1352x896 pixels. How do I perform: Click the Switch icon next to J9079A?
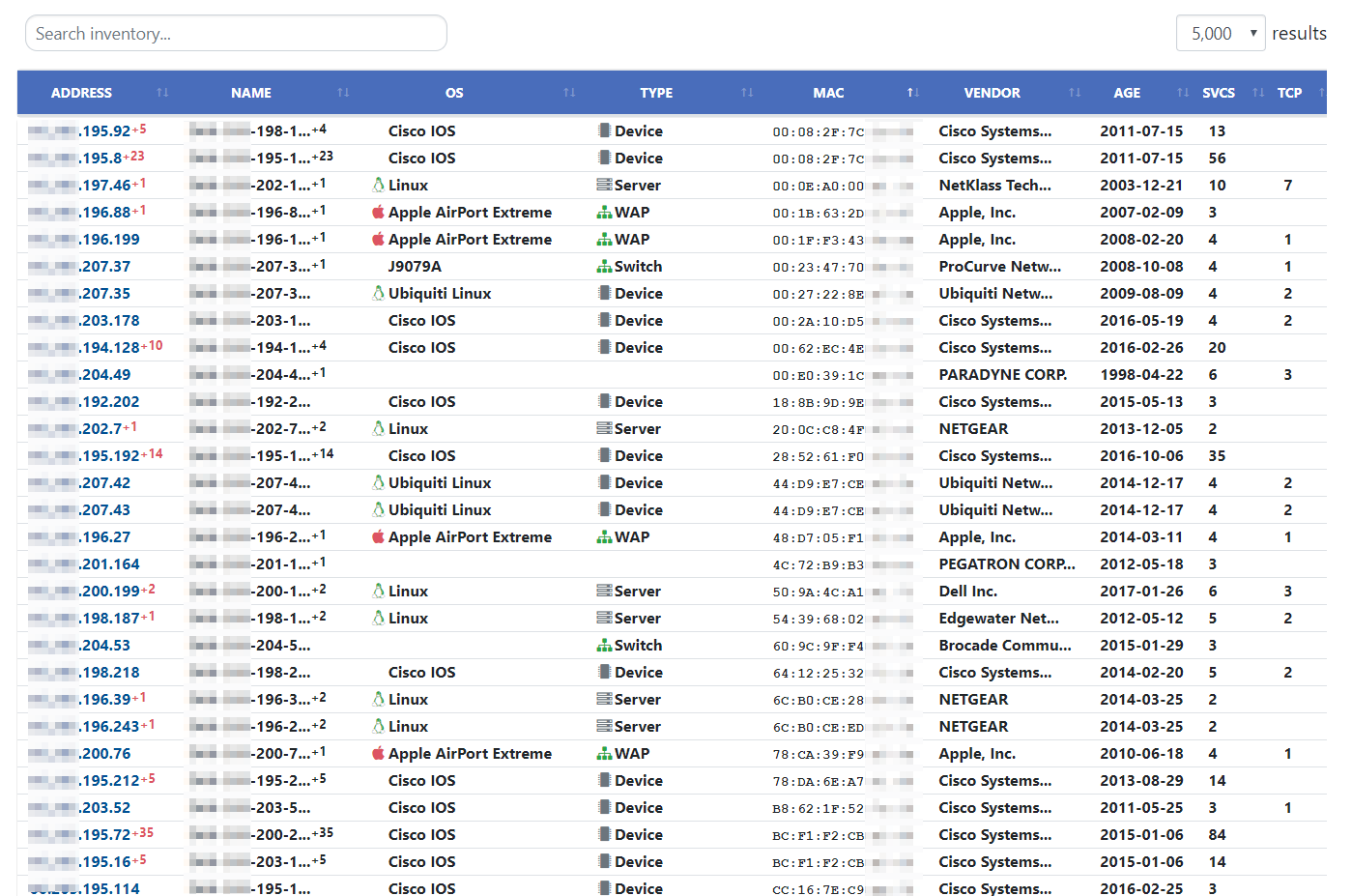tap(604, 266)
